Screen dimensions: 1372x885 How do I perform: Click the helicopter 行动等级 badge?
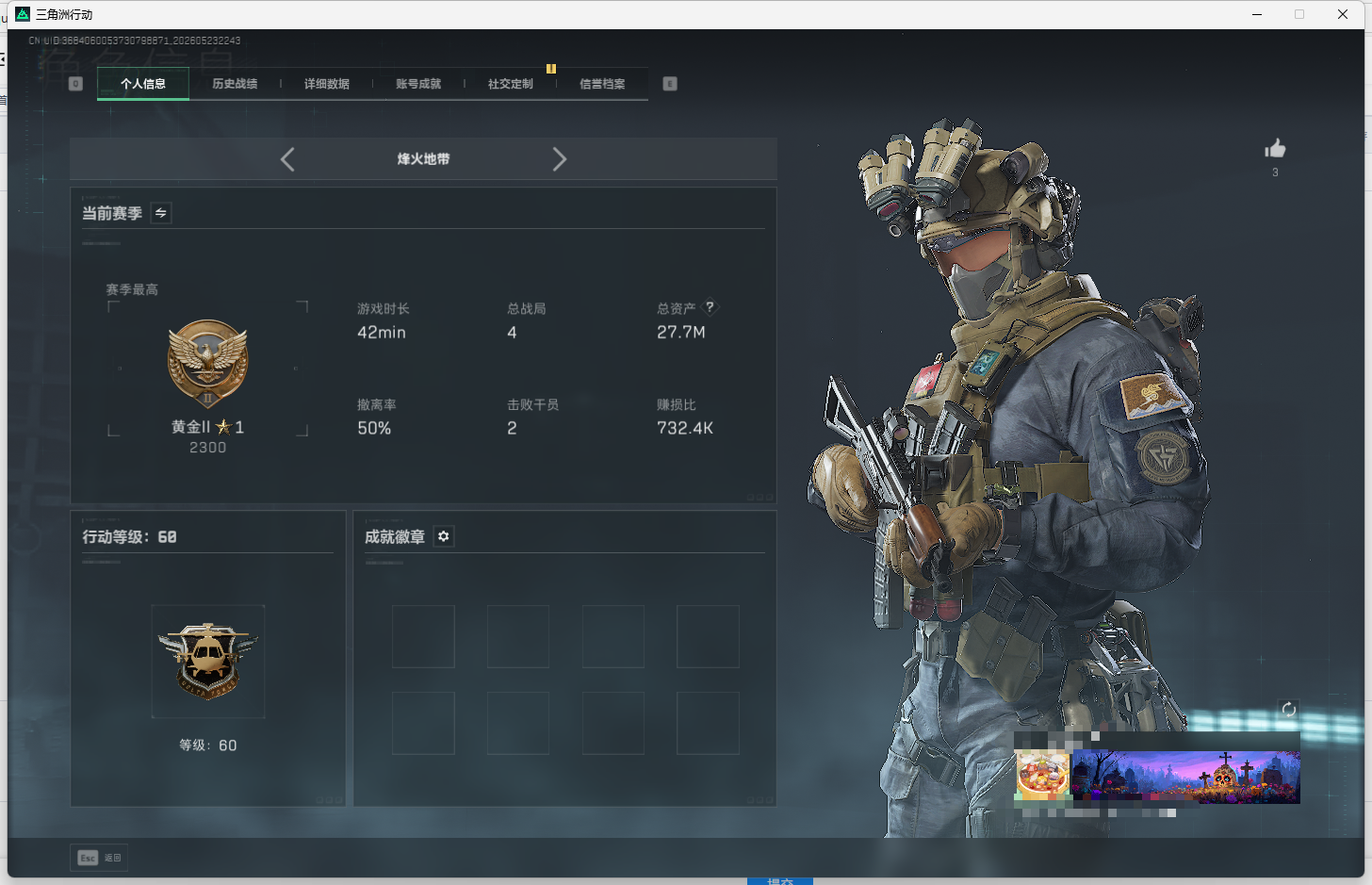coord(207,661)
